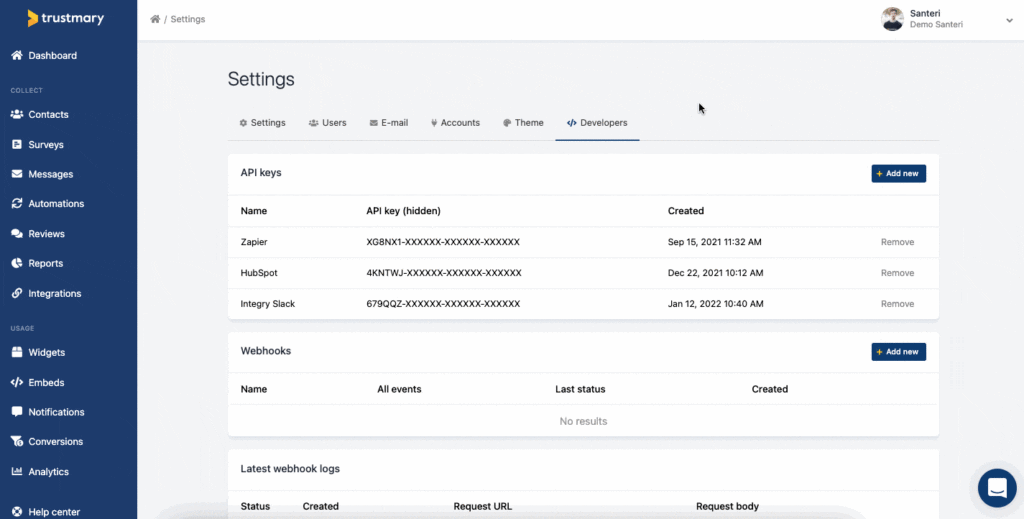This screenshot has width=1024, height=519.
Task: Click Santeri's profile avatar
Action: coord(892,19)
